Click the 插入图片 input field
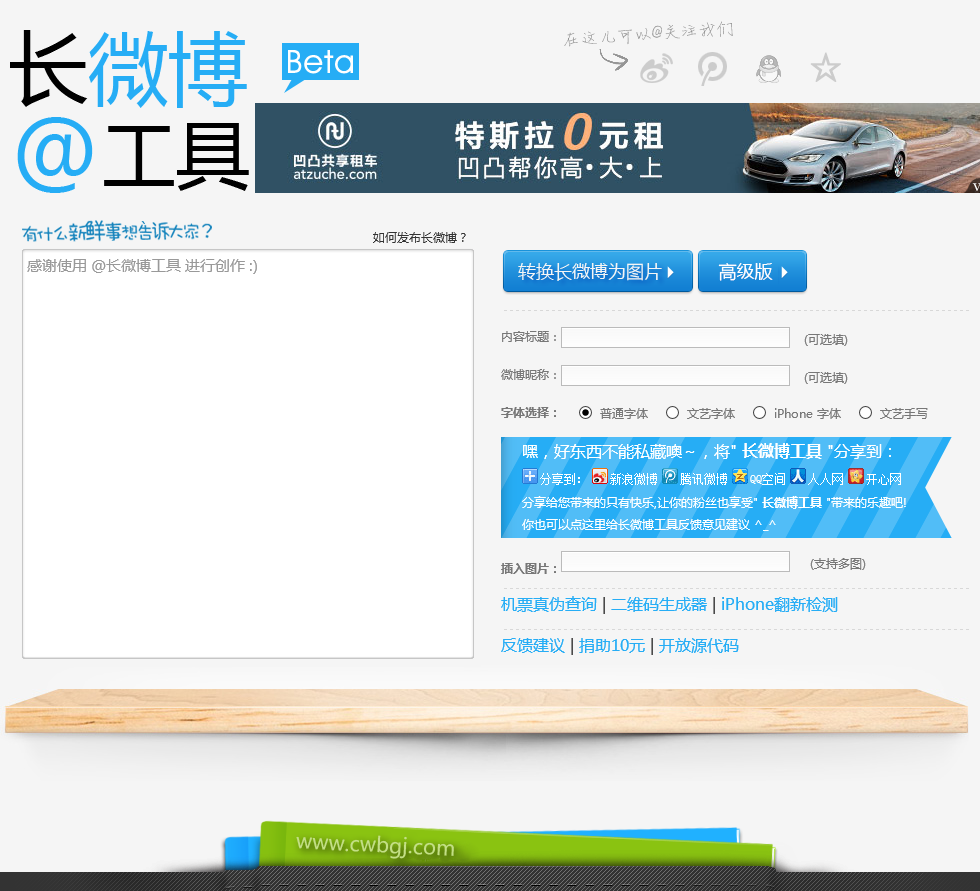 (x=675, y=561)
